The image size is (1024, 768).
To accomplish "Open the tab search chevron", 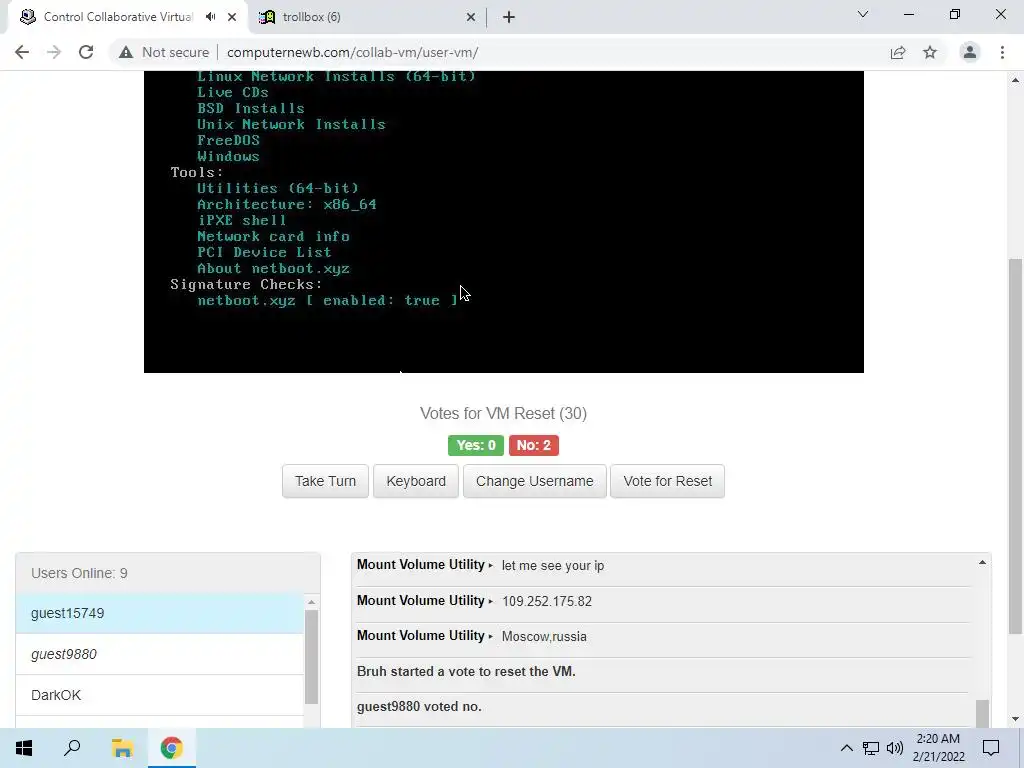I will tap(863, 14).
